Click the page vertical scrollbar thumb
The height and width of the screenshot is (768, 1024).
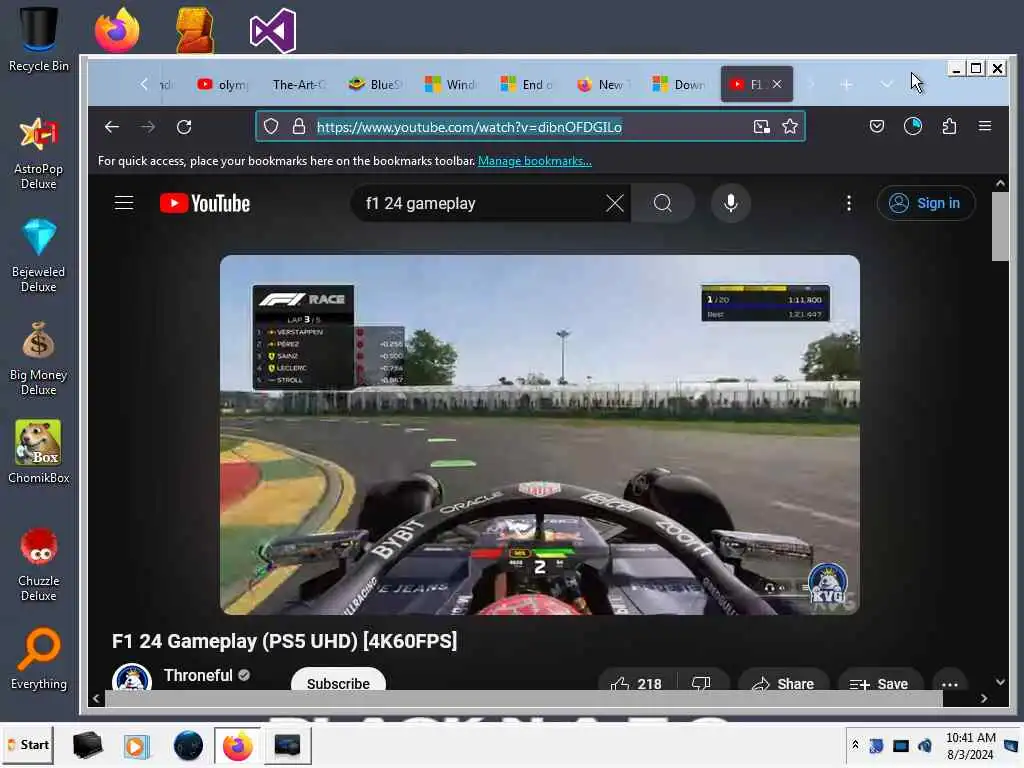click(x=1000, y=226)
